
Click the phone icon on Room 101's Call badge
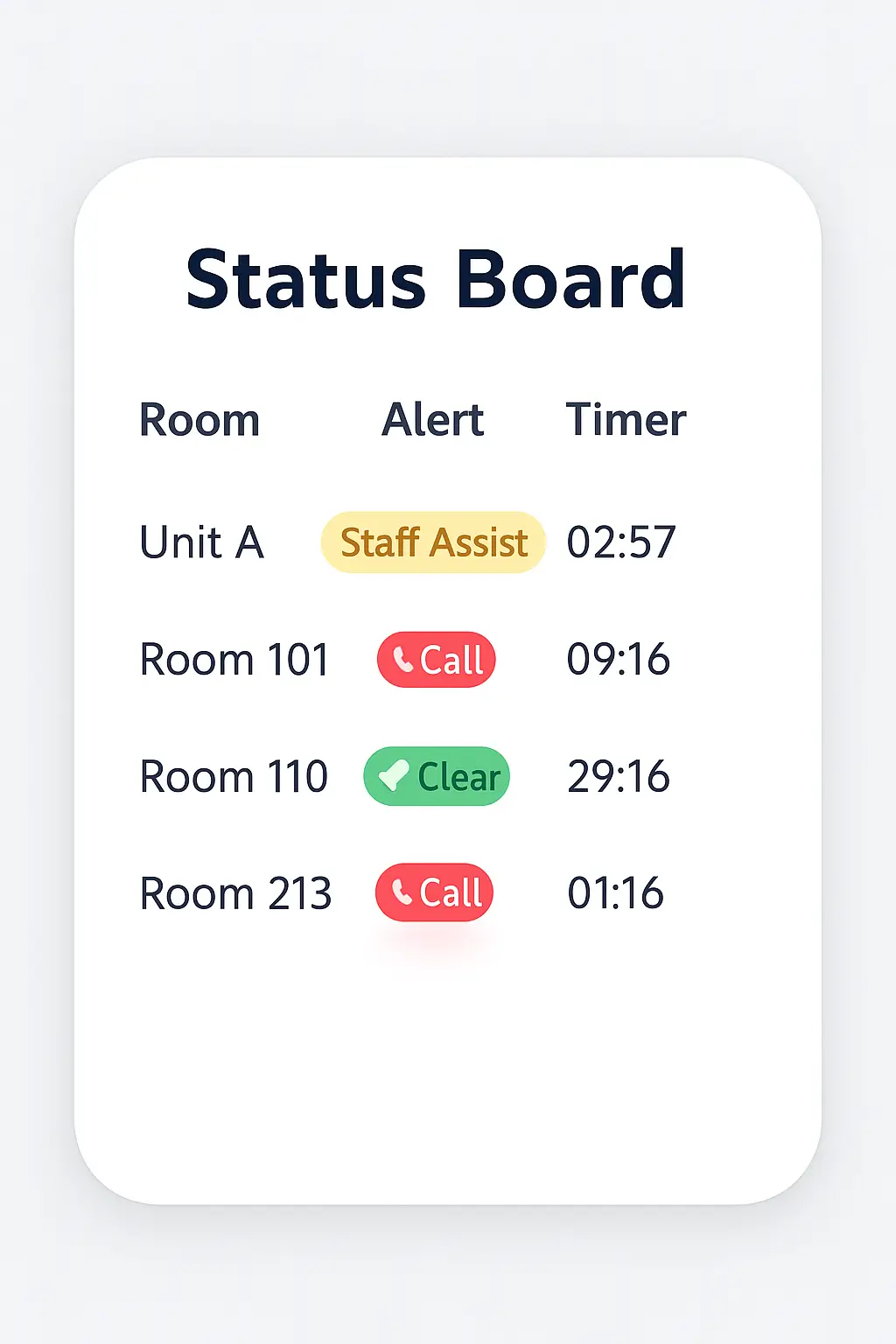pos(404,660)
